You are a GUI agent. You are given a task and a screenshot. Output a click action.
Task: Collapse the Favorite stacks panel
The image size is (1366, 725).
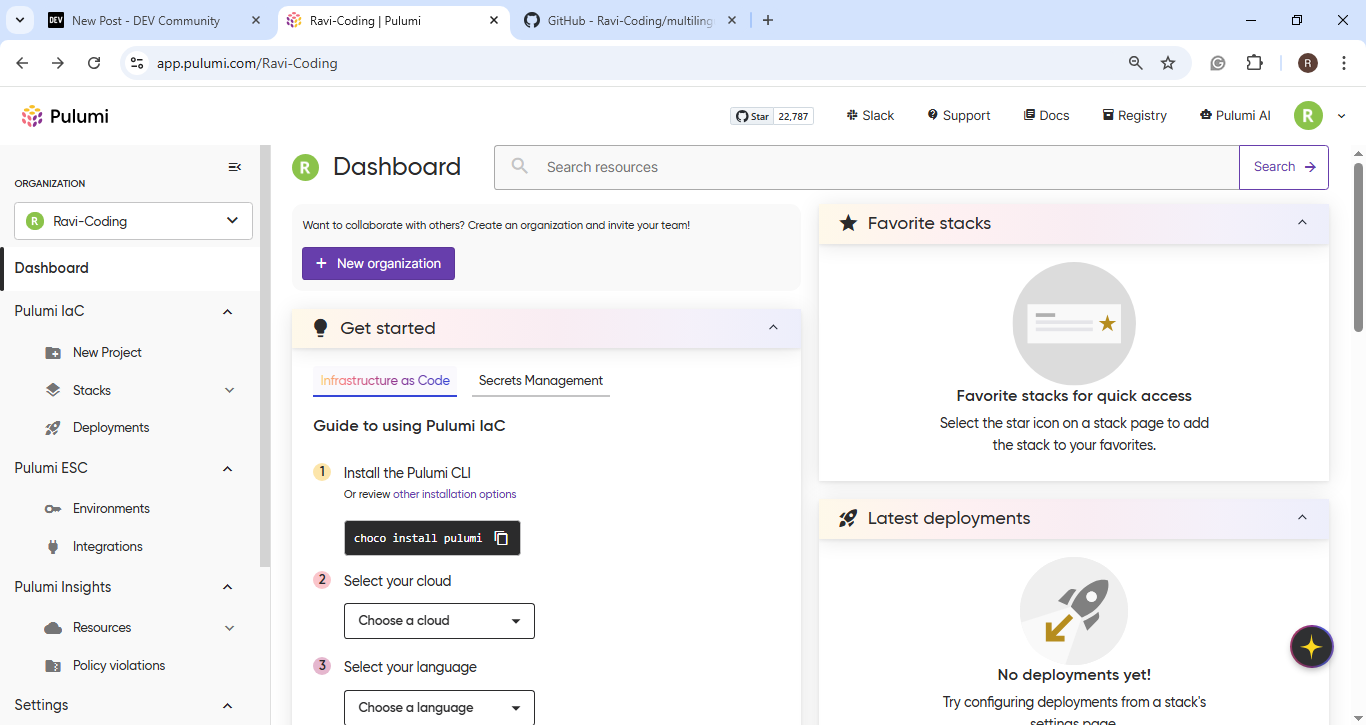(1302, 223)
